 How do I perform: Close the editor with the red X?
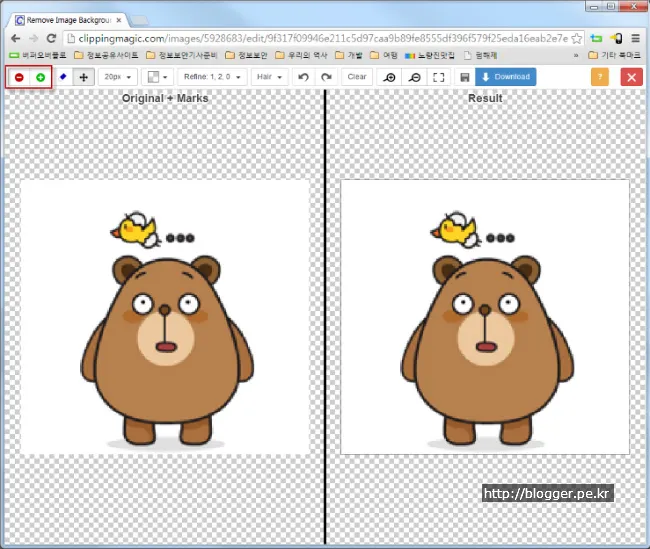click(631, 77)
